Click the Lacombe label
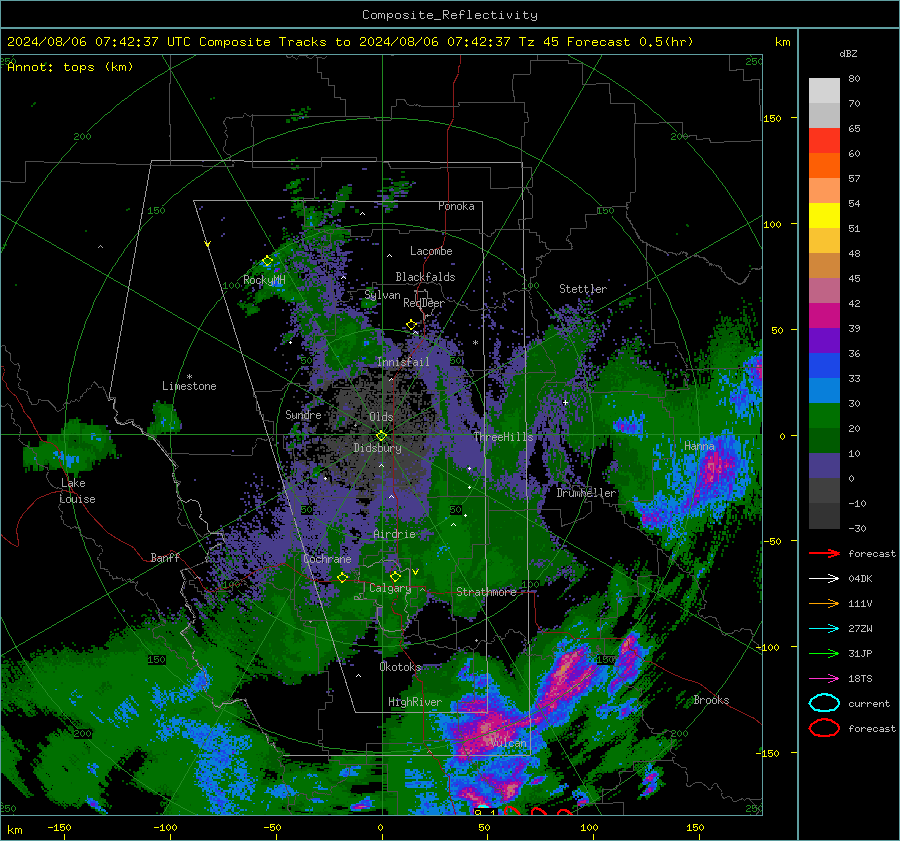Screen dimensions: 900x841 click(x=431, y=251)
